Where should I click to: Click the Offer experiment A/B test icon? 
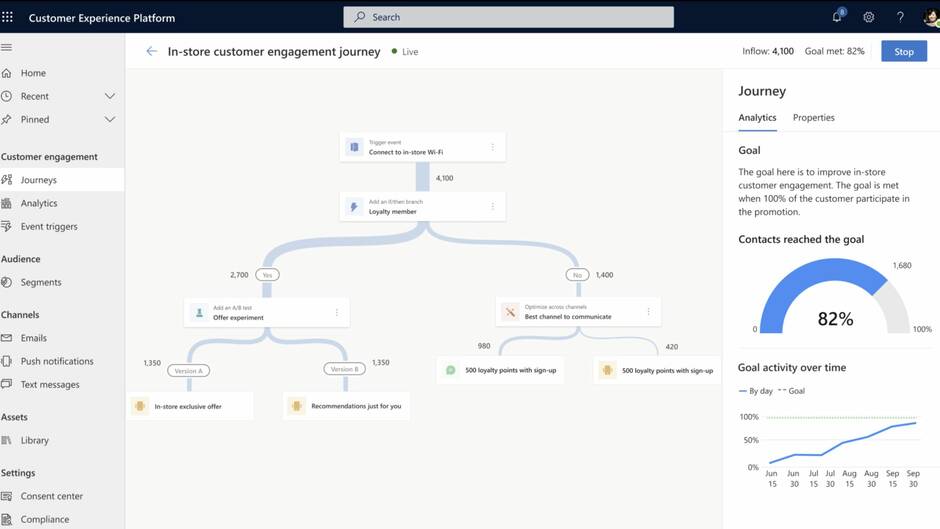click(x=198, y=312)
